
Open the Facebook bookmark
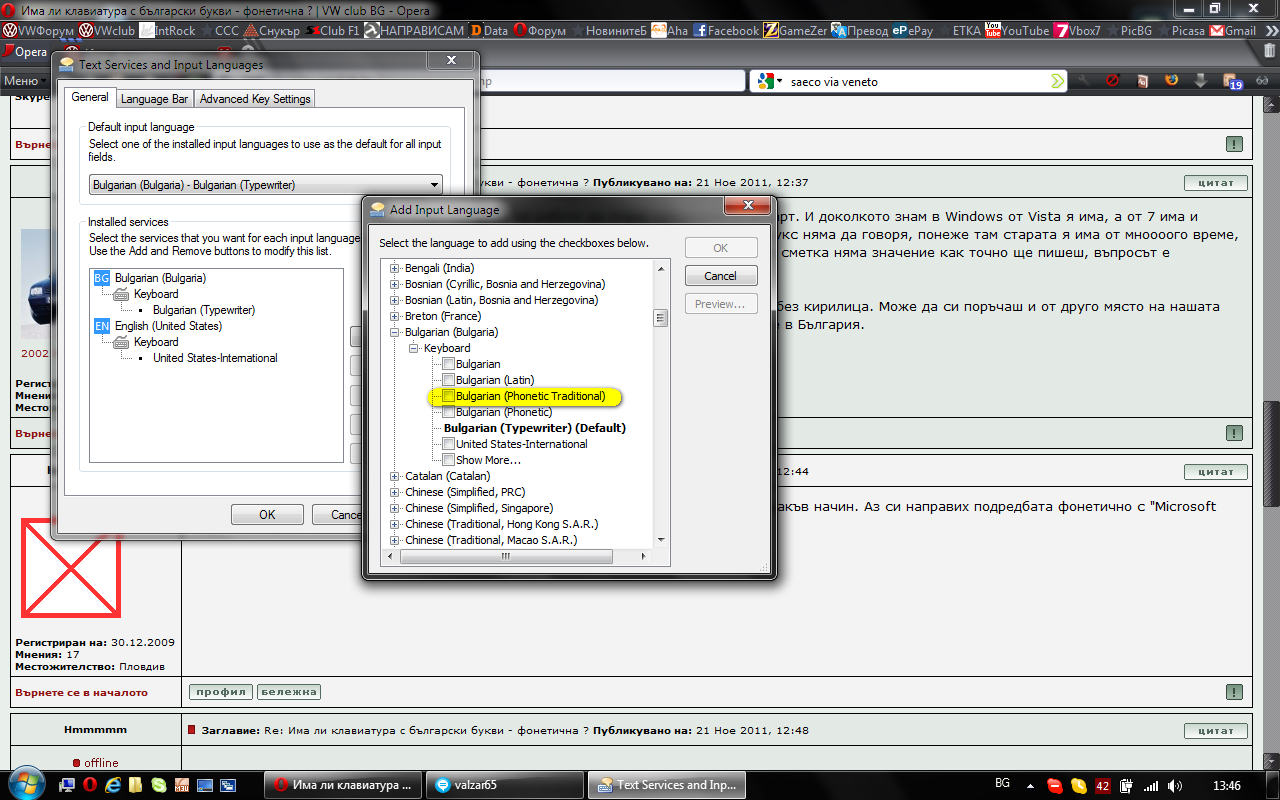(x=726, y=30)
